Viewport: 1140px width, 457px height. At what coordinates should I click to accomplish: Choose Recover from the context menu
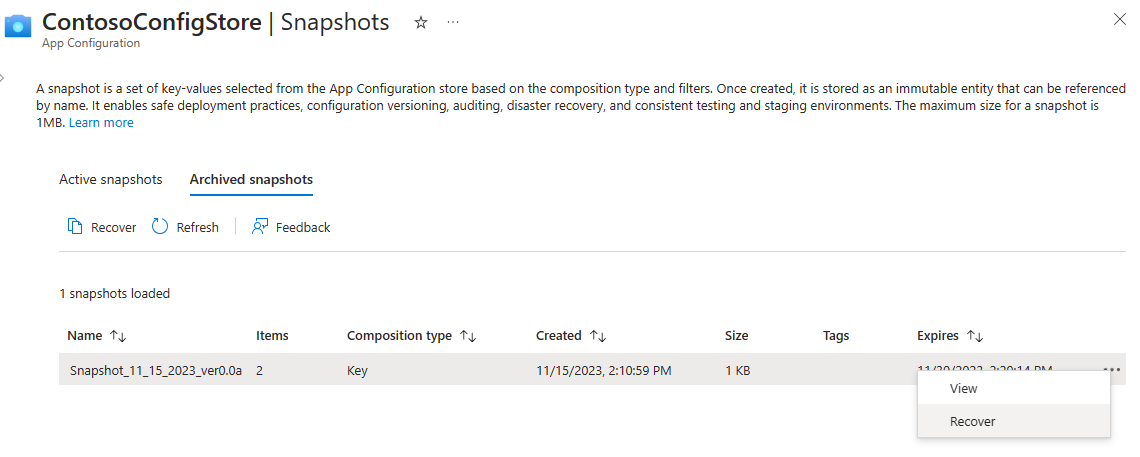972,421
